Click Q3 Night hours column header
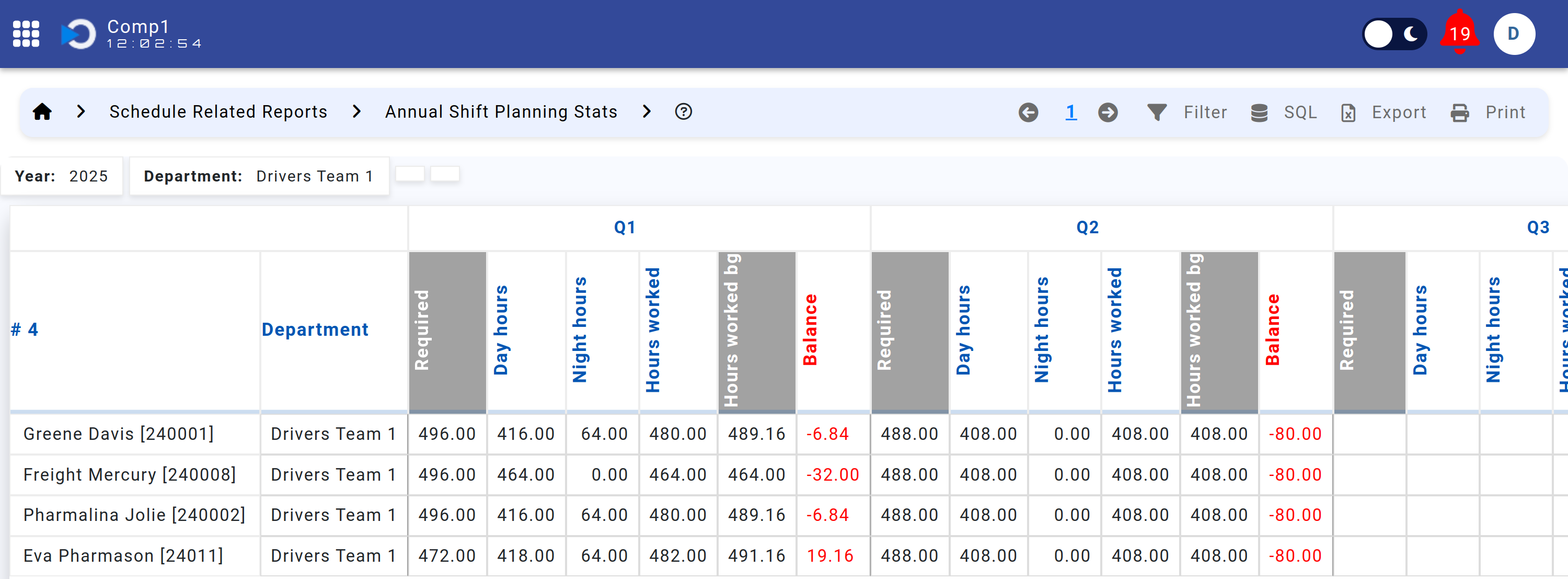Screen dimensions: 1568x579 pos(1516,332)
